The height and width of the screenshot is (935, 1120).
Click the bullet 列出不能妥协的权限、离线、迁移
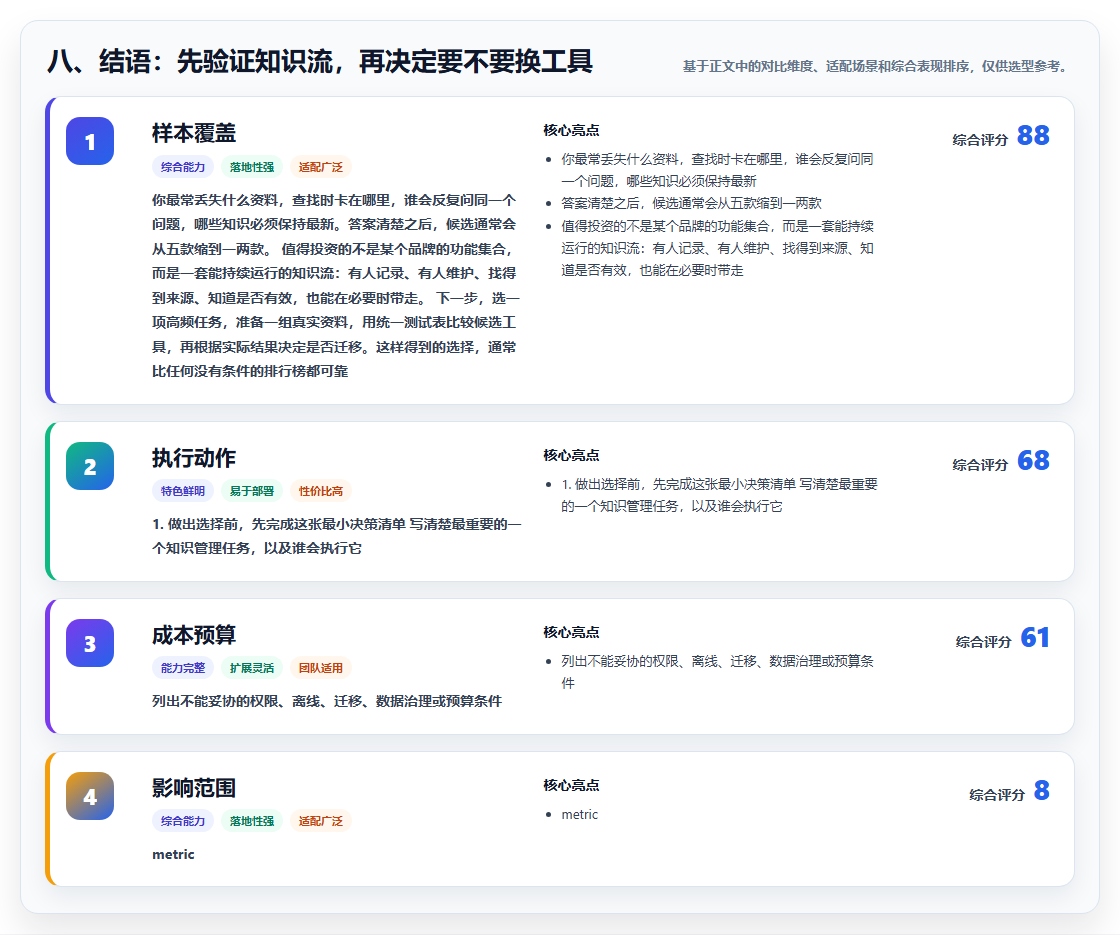(717, 672)
